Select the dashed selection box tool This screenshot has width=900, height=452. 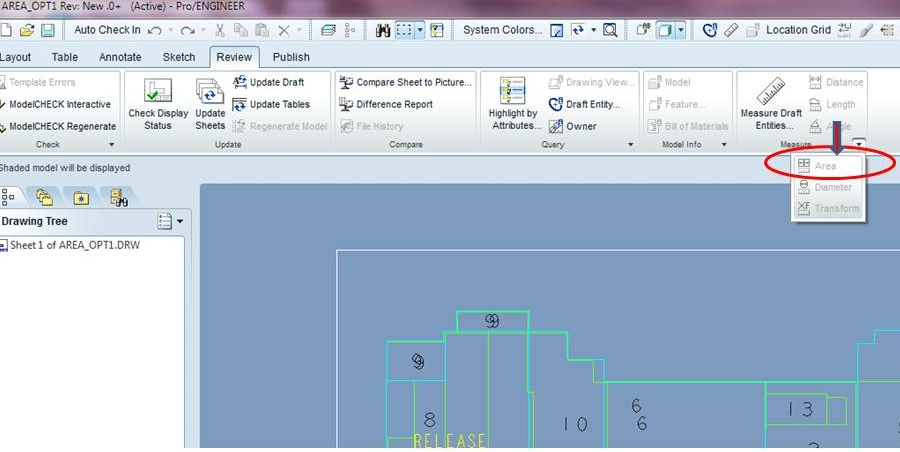coord(405,30)
